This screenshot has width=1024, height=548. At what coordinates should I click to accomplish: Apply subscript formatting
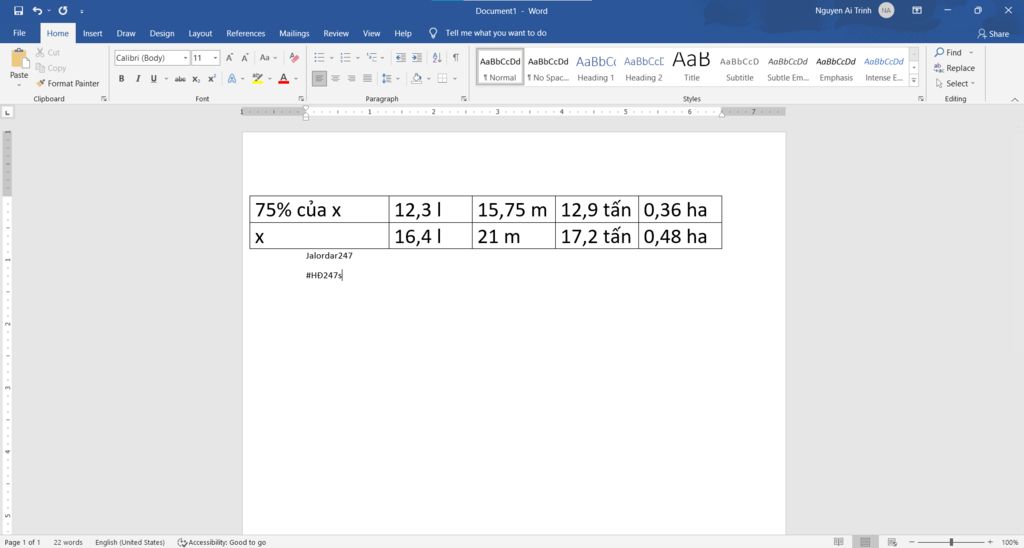196,79
